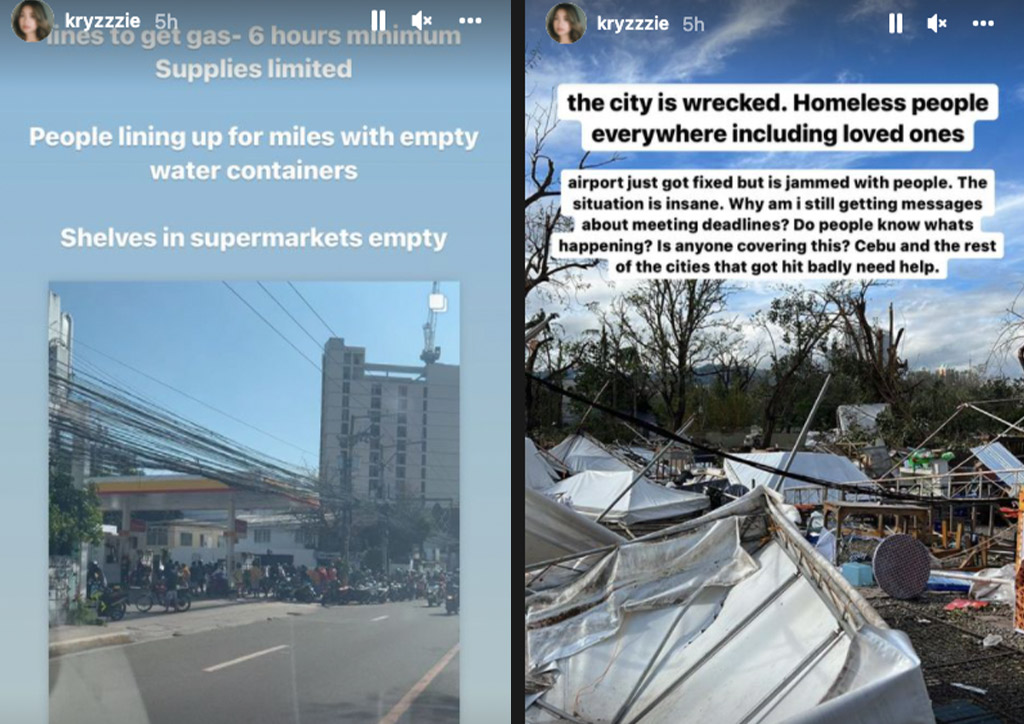The image size is (1024, 724).
Task: Click the 5h timestamp on right story
Action: pyautogui.click(x=693, y=24)
